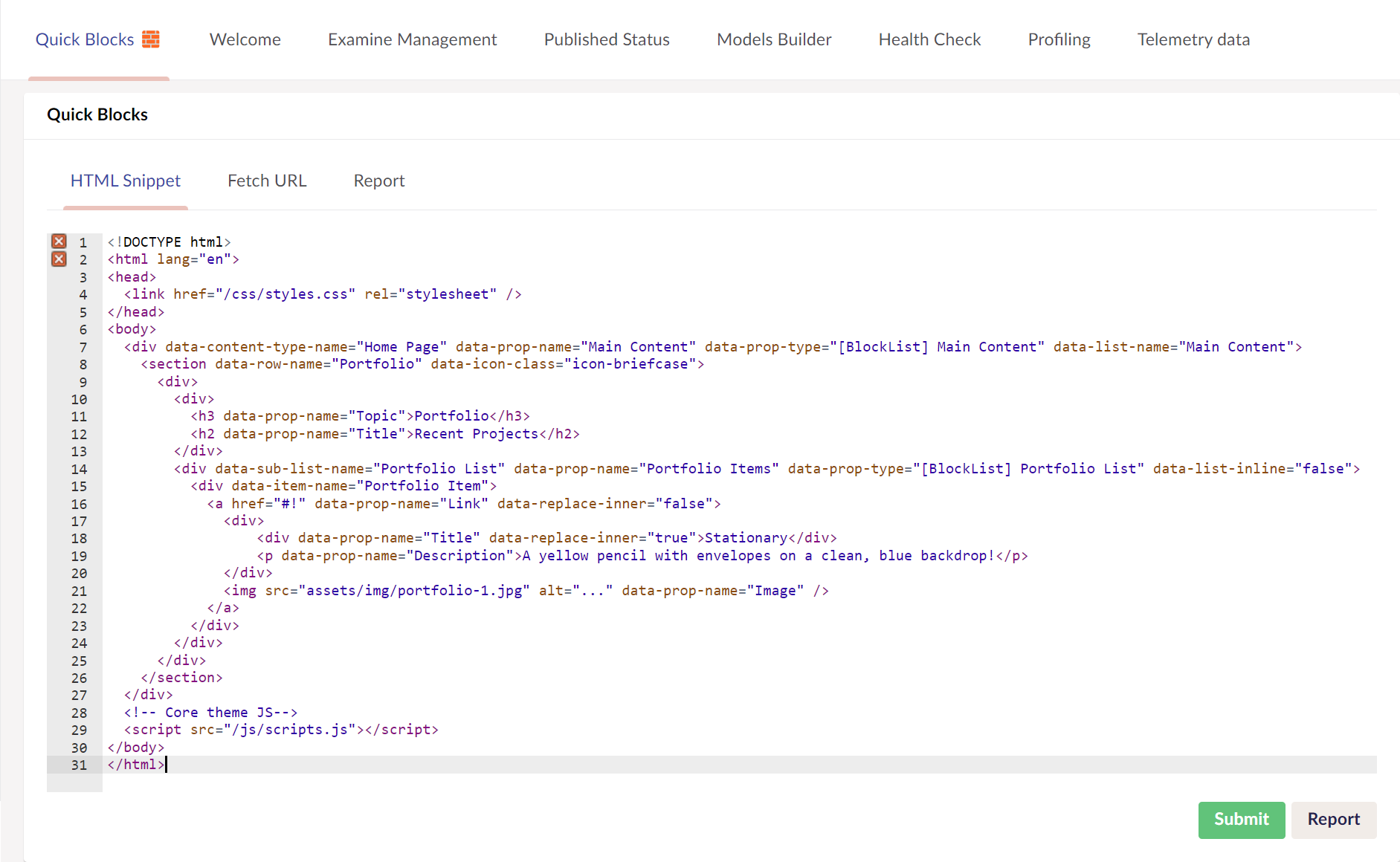This screenshot has height=862, width=1400.
Task: Open the Welcome tab
Action: click(x=245, y=39)
